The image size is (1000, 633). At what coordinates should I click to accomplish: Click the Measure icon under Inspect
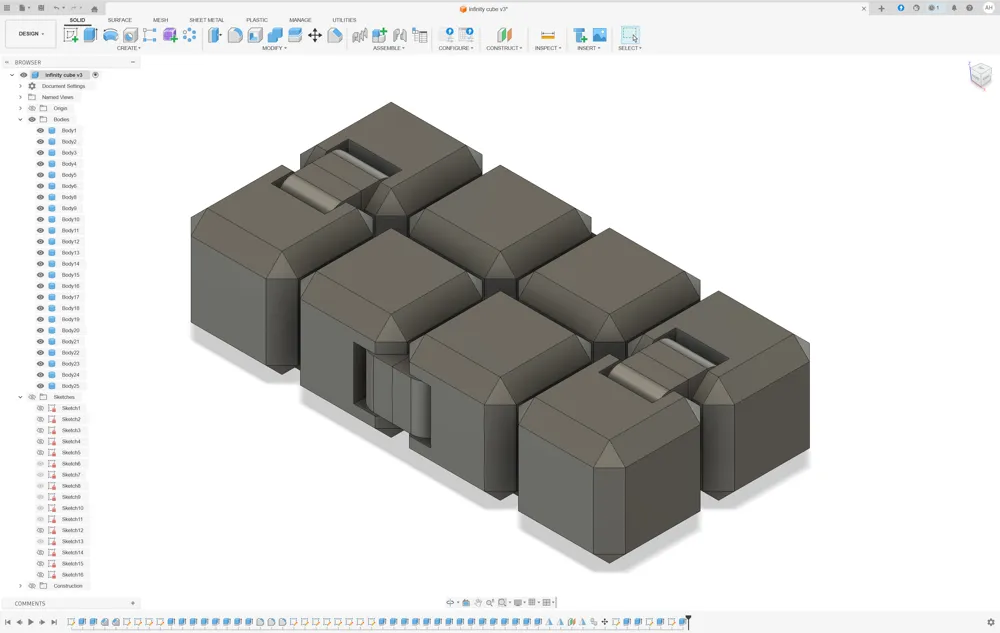coord(547,35)
